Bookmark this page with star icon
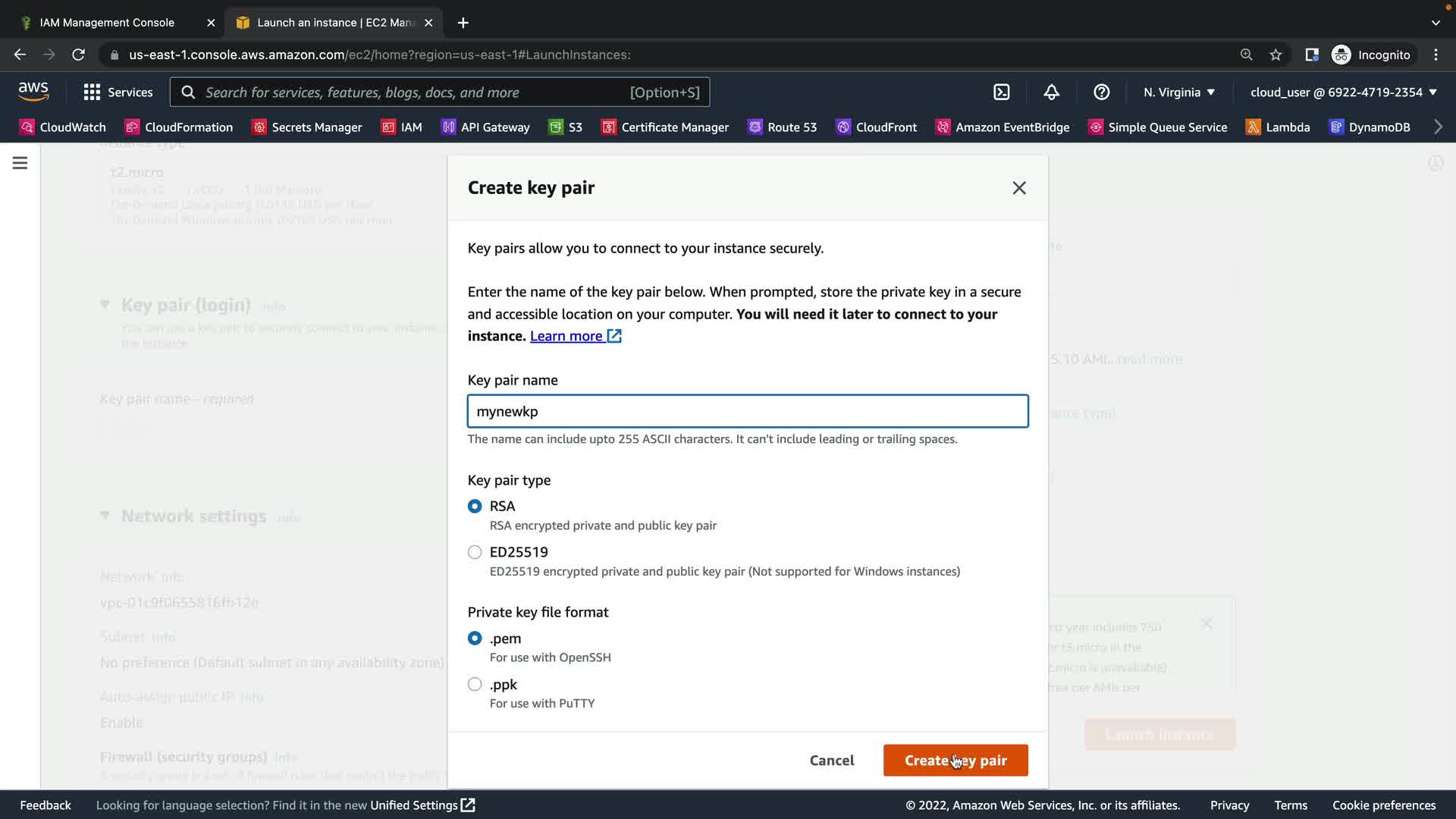The width and height of the screenshot is (1456, 819). point(1276,55)
